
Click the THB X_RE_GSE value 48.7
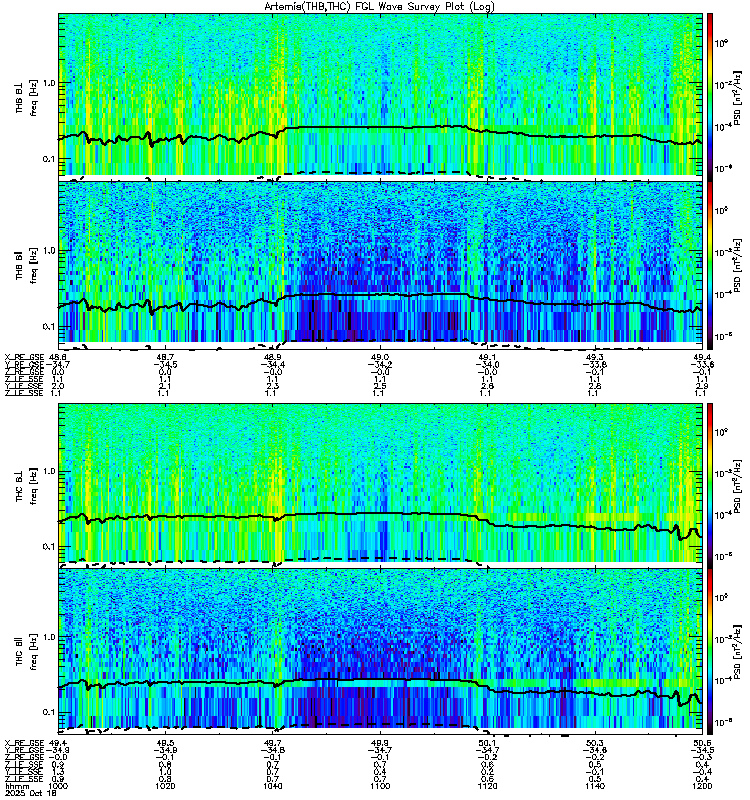click(x=165, y=357)
